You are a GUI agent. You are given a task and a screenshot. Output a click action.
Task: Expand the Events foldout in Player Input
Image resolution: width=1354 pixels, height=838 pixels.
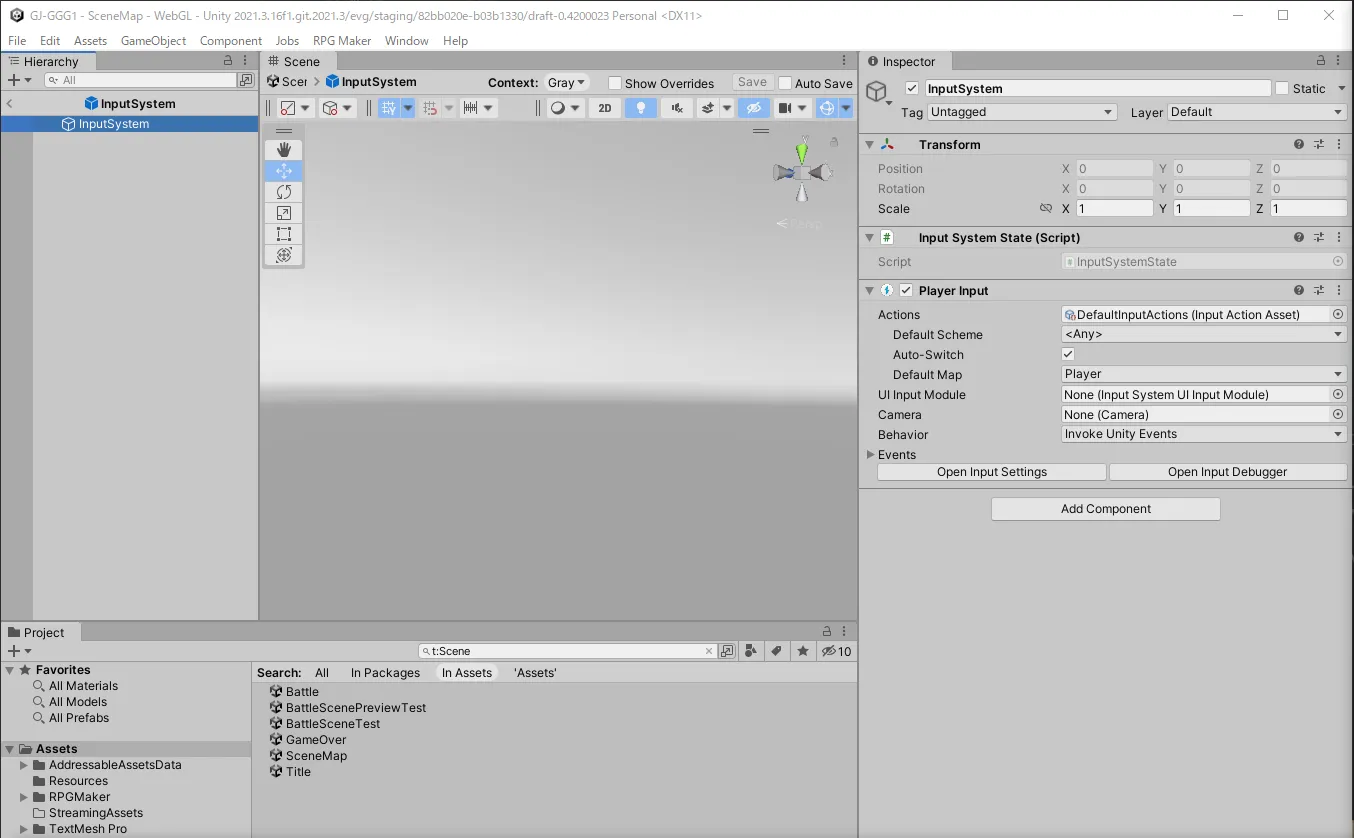pos(871,455)
